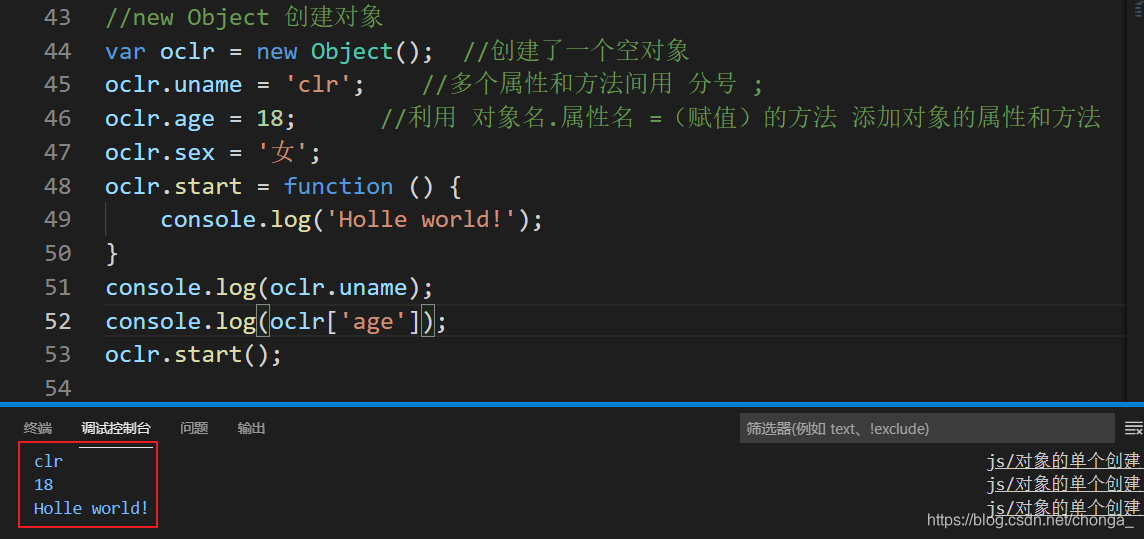Click the '//new Object 创建对象' comment
1144x539 pixels.
point(244,18)
